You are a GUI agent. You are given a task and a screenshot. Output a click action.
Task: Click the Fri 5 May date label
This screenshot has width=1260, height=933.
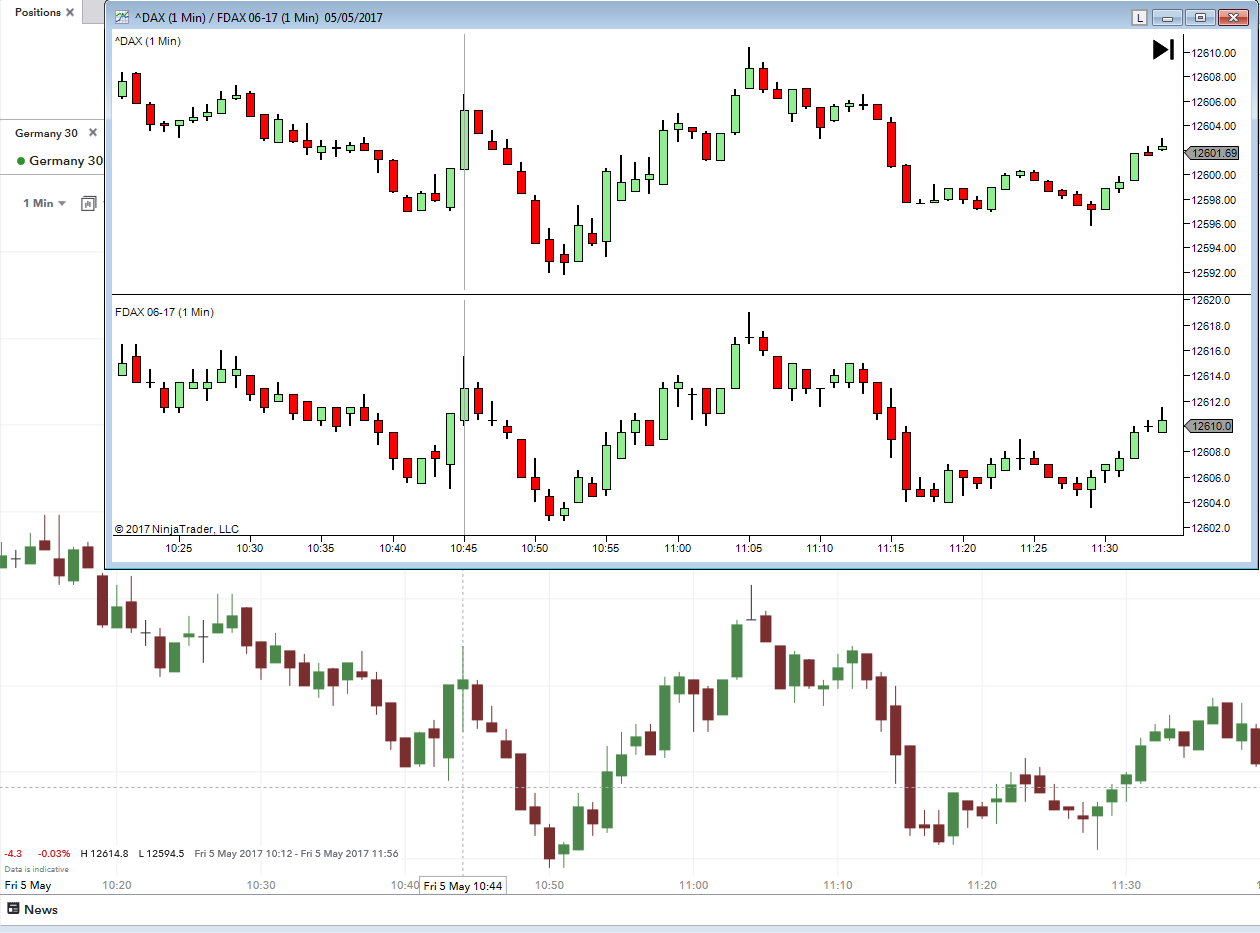coord(28,886)
